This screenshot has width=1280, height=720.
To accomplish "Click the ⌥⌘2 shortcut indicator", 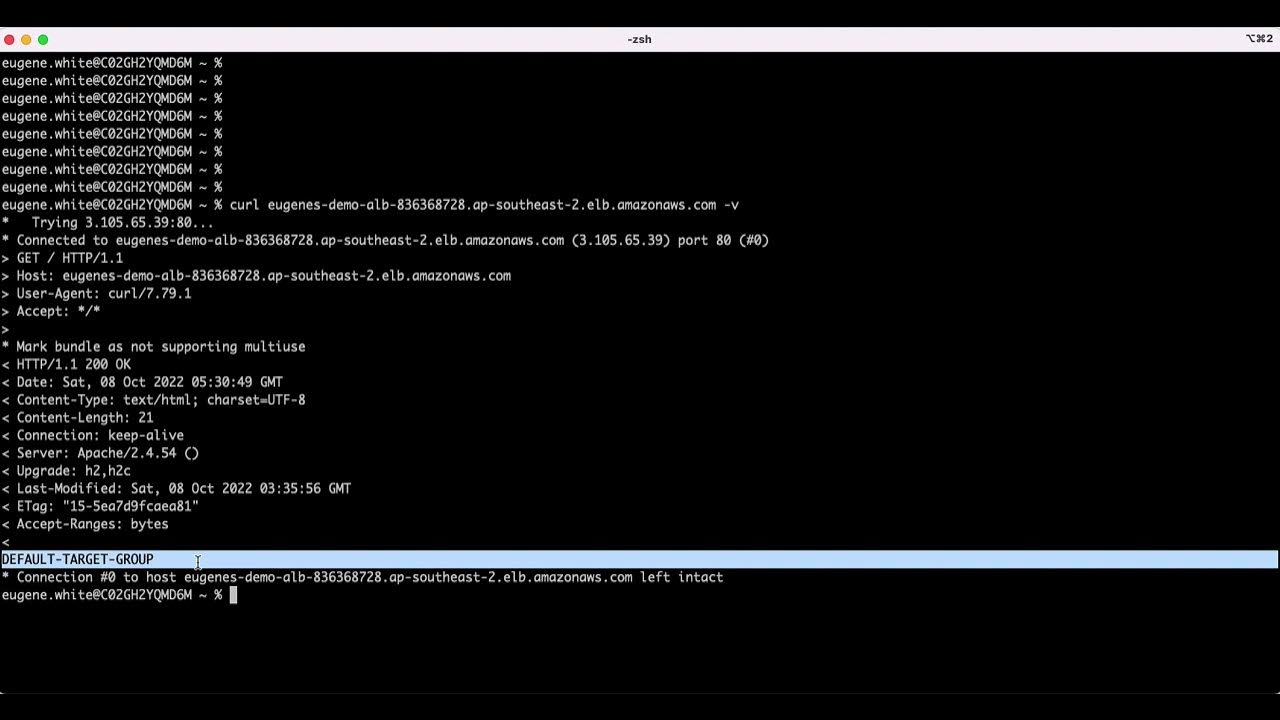I will pyautogui.click(x=1259, y=39).
